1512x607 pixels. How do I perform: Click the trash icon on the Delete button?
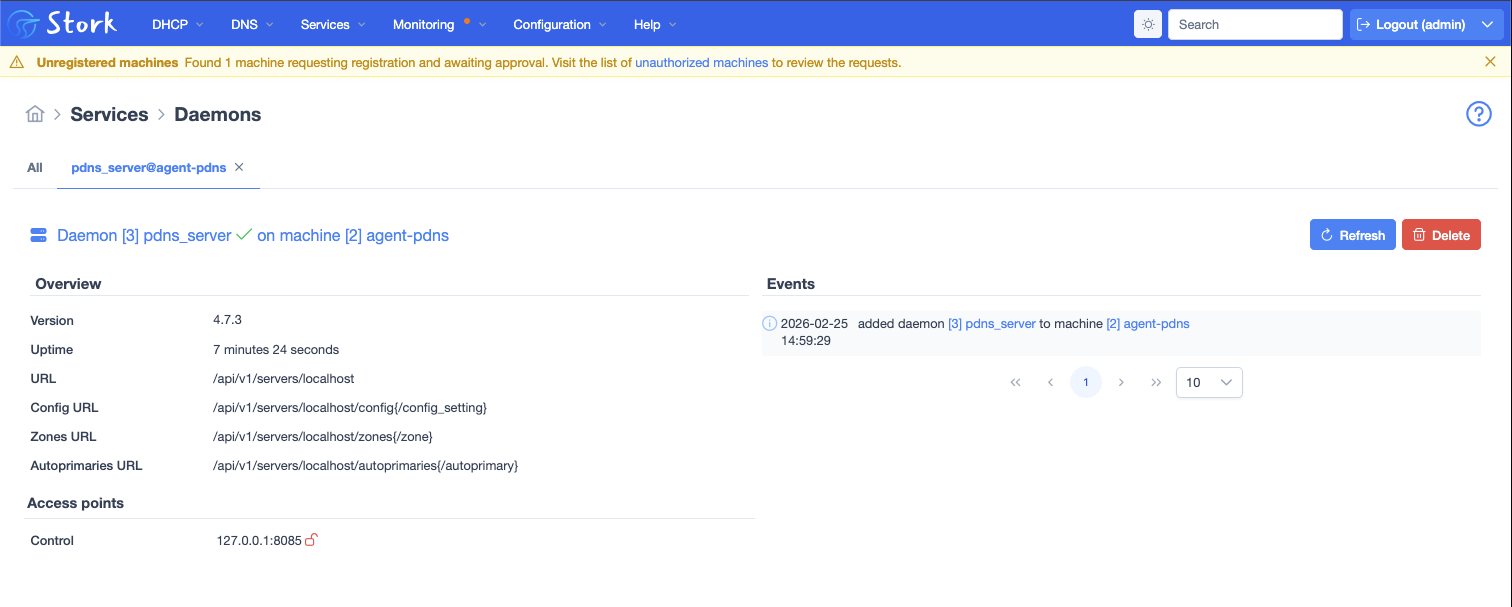pyautogui.click(x=1419, y=234)
